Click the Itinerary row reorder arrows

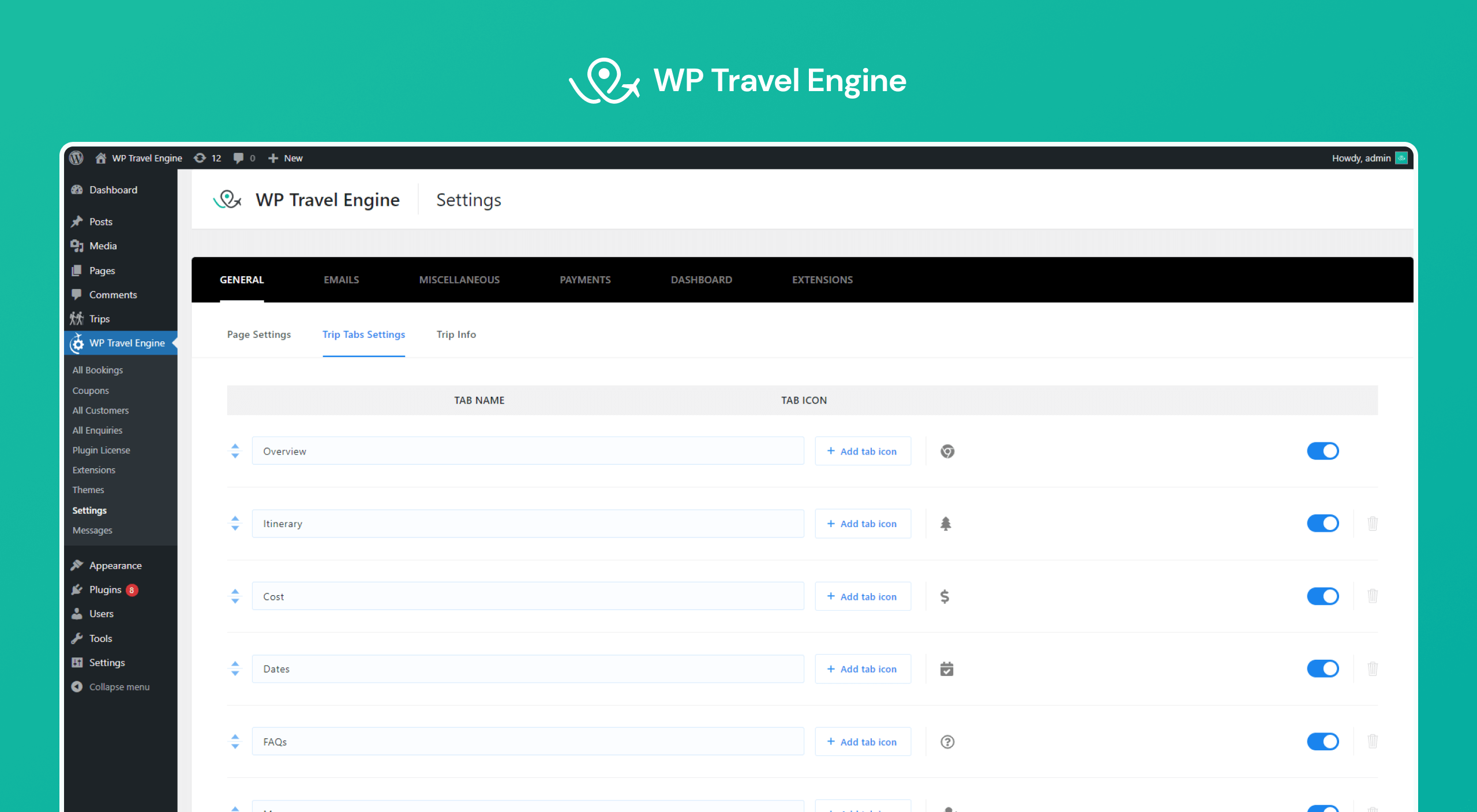[235, 524]
